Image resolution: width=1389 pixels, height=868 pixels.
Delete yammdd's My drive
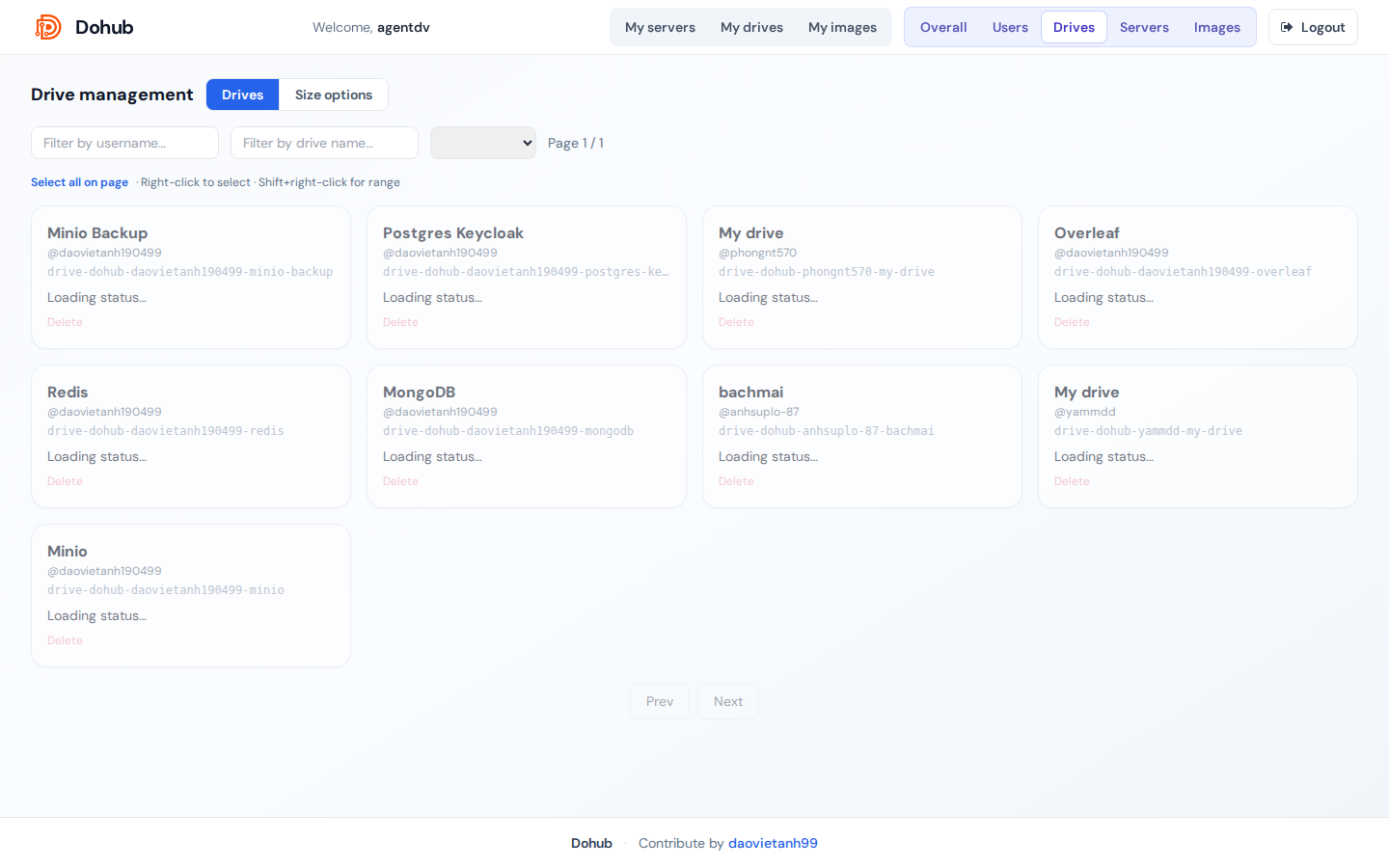1072,481
